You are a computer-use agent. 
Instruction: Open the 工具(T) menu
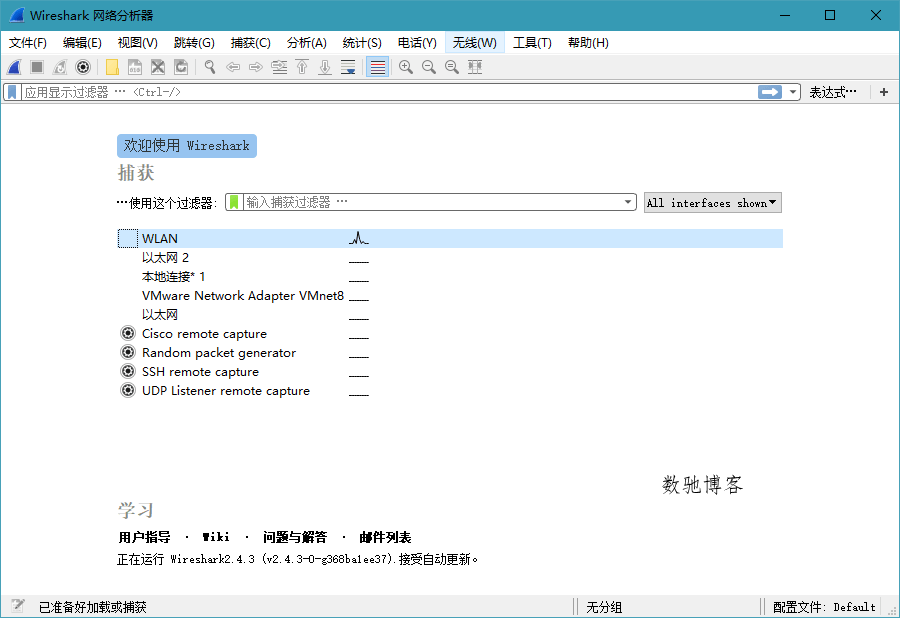click(x=532, y=42)
